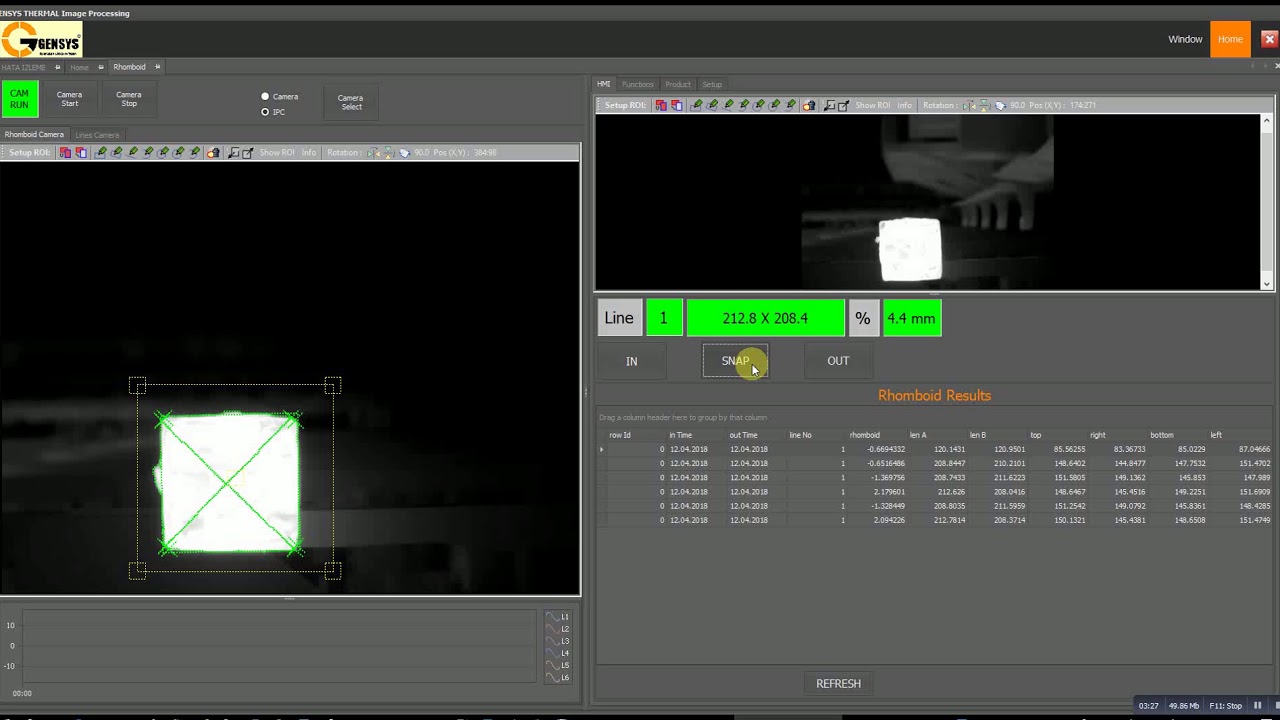Image resolution: width=1280 pixels, height=720 pixels.
Task: Click the Camera Stop button
Action: (x=129, y=99)
